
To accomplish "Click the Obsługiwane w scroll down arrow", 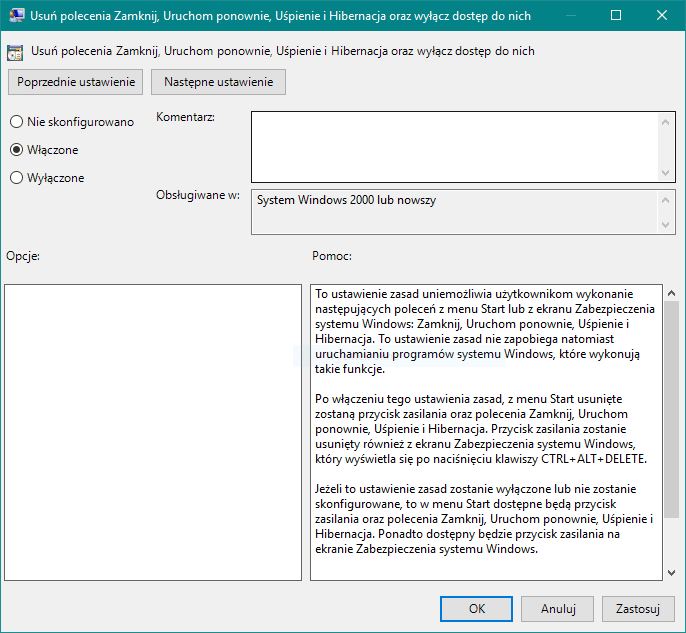I will pos(665,225).
